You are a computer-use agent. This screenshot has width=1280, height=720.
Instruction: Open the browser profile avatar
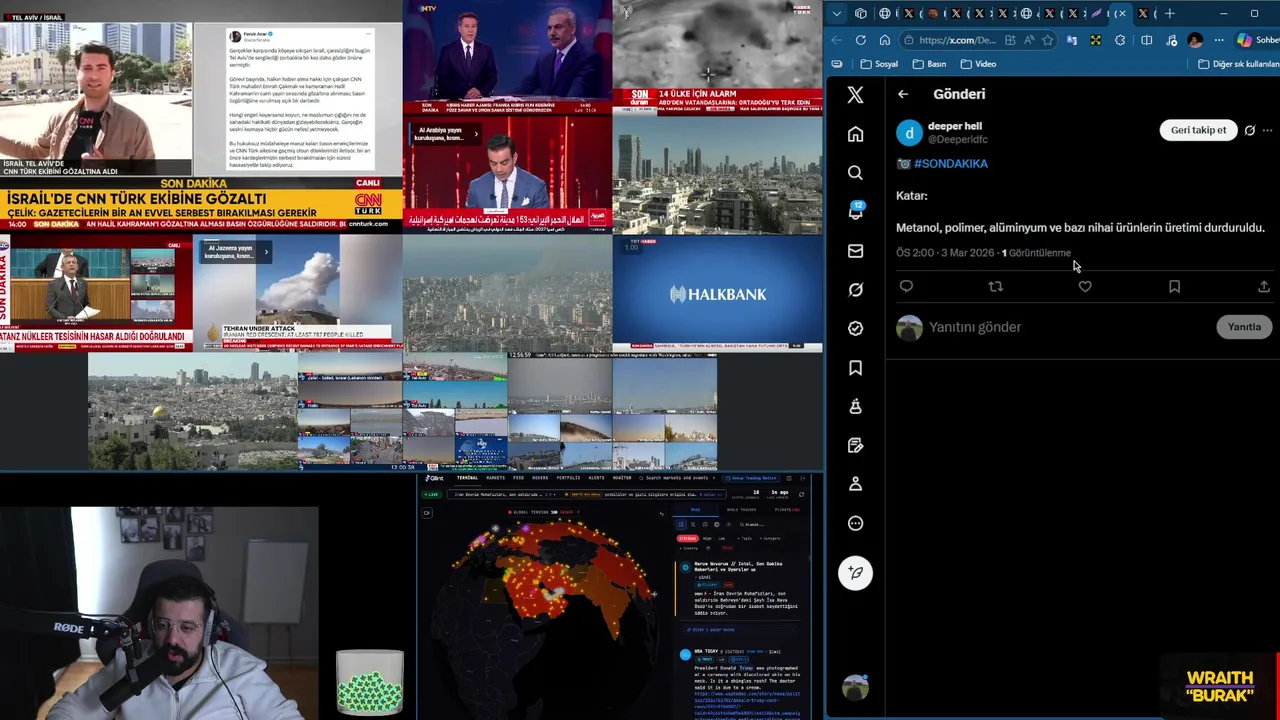click(1195, 40)
